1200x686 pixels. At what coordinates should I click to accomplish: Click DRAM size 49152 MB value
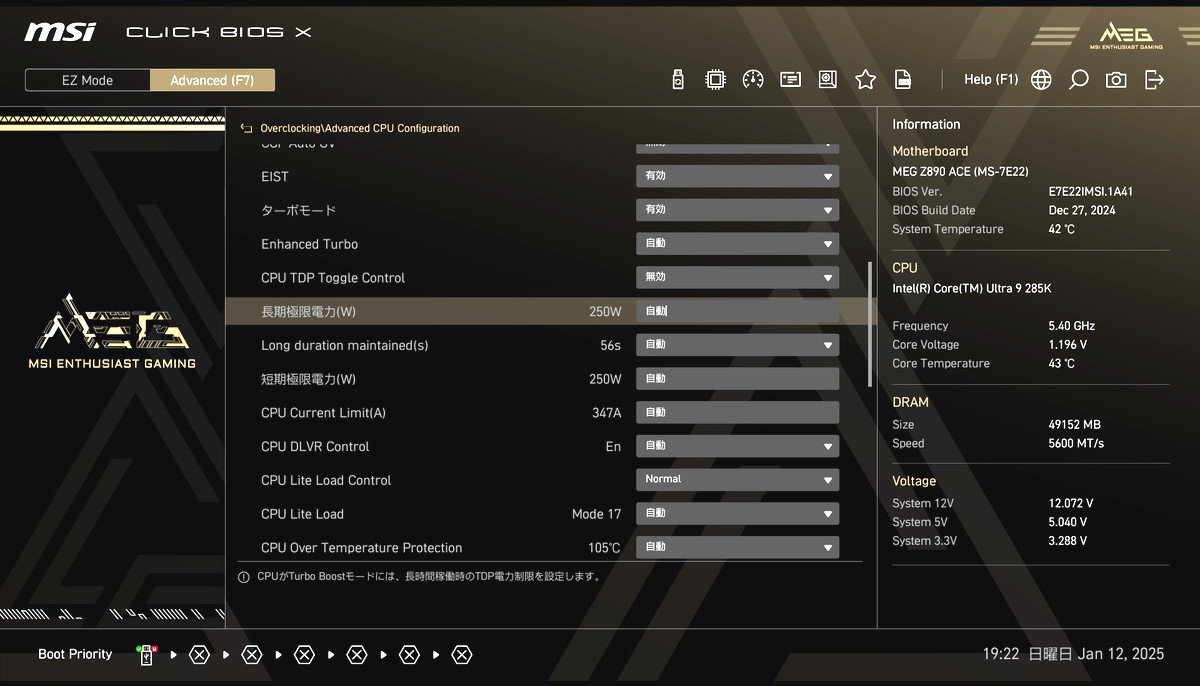pyautogui.click(x=1074, y=425)
